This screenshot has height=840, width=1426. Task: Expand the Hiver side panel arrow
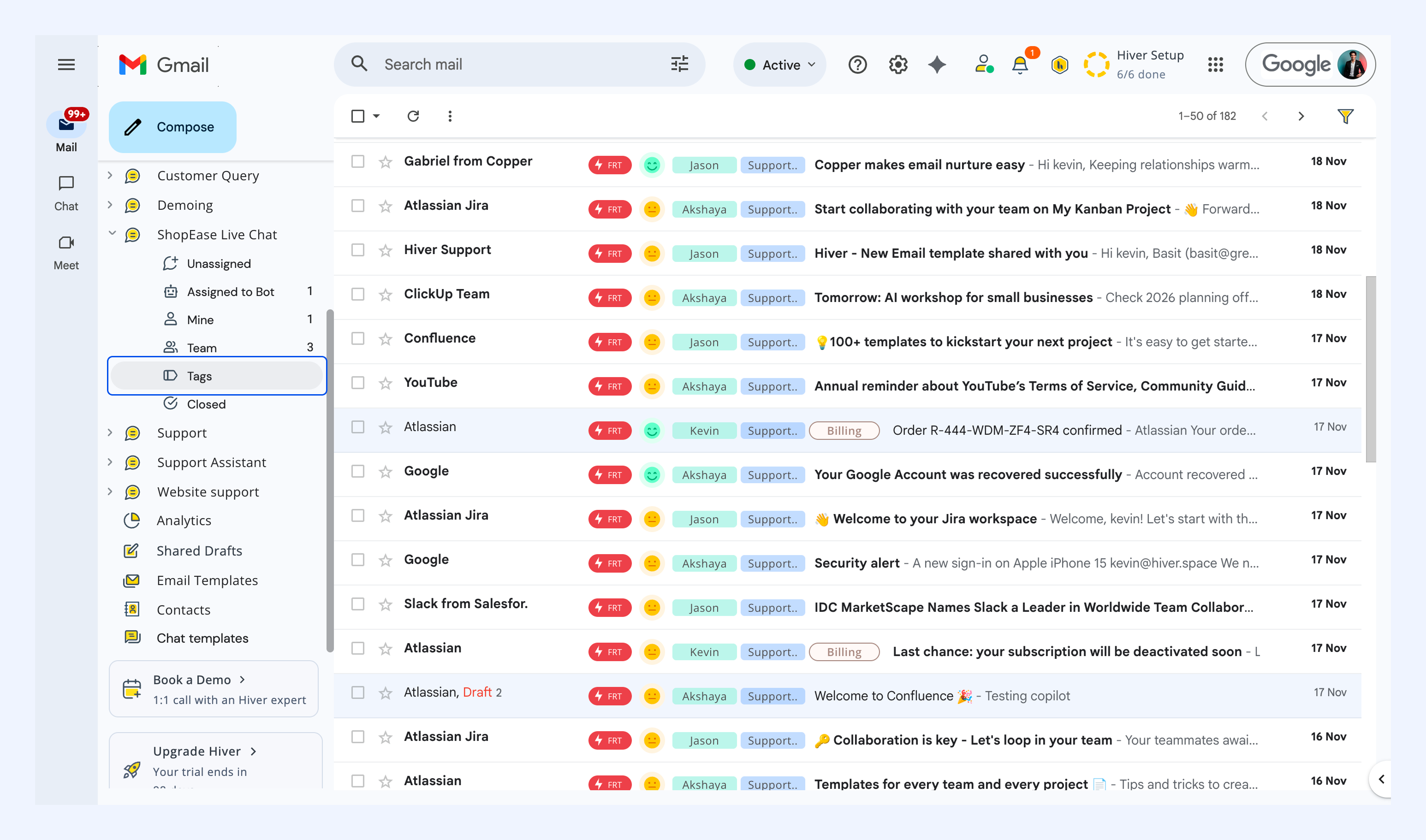pos(1381,780)
